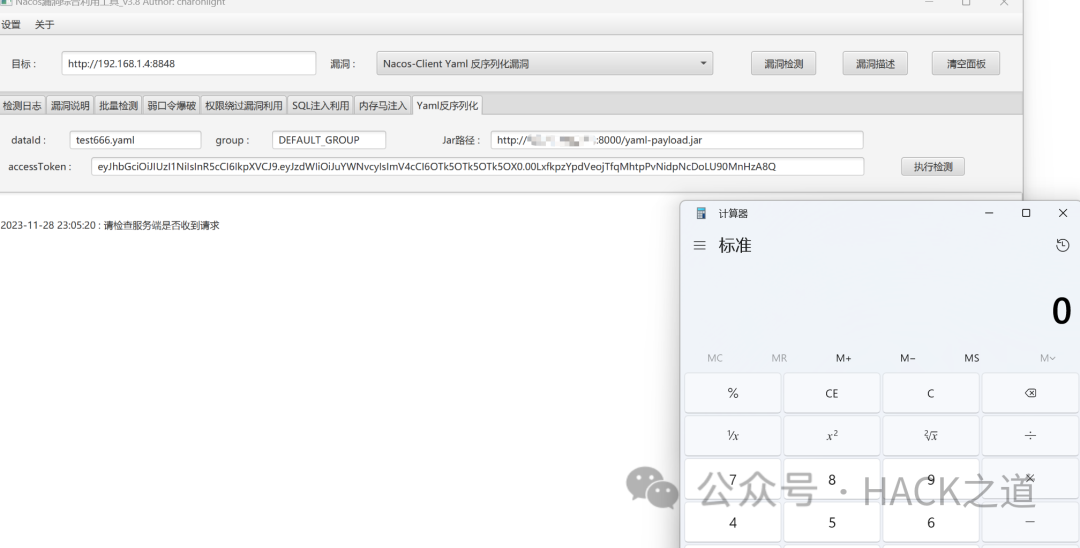1080x548 pixels.
Task: Minimize the calculator window
Action: (989, 213)
